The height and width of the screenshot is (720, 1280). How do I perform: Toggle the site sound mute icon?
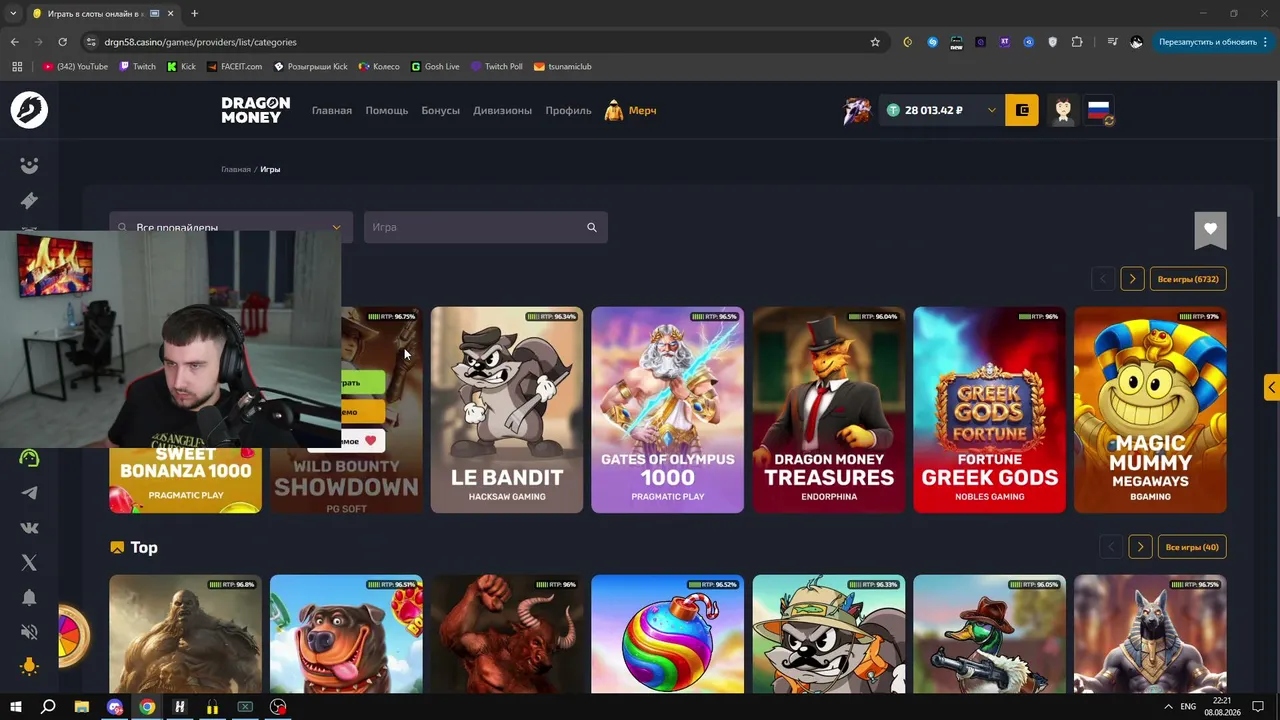pos(29,632)
